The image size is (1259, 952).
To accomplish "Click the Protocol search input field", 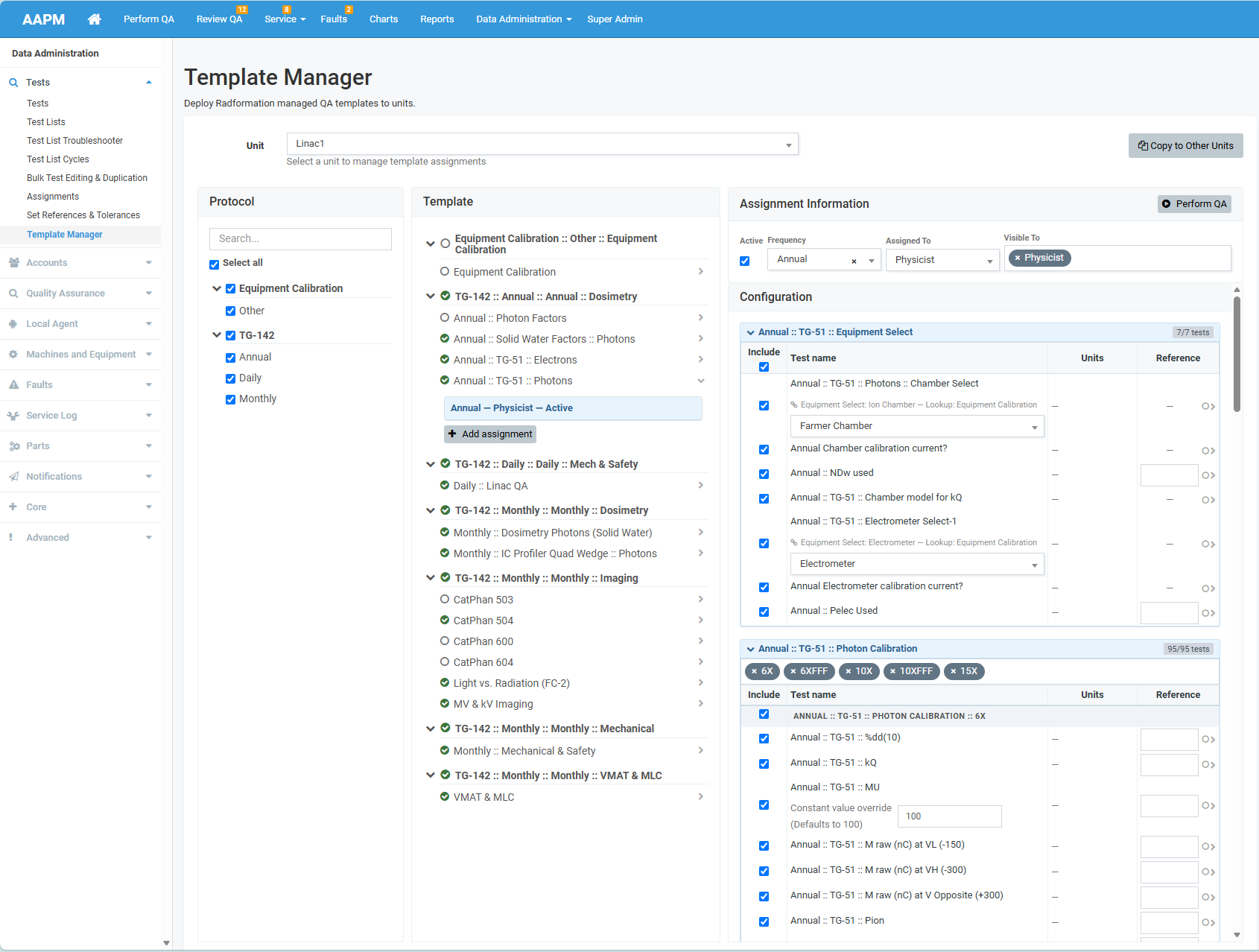I will [300, 239].
